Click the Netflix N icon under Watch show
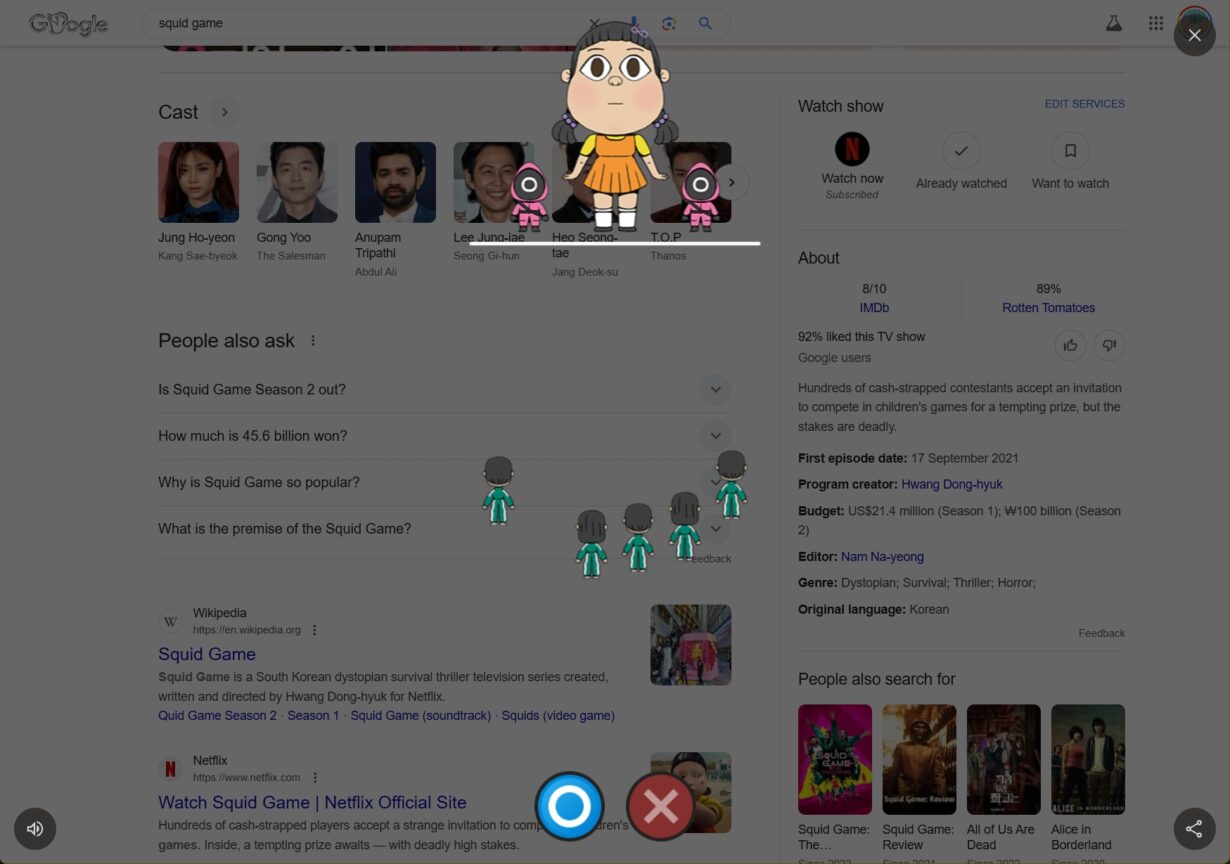Image resolution: width=1230 pixels, height=864 pixels. (852, 148)
